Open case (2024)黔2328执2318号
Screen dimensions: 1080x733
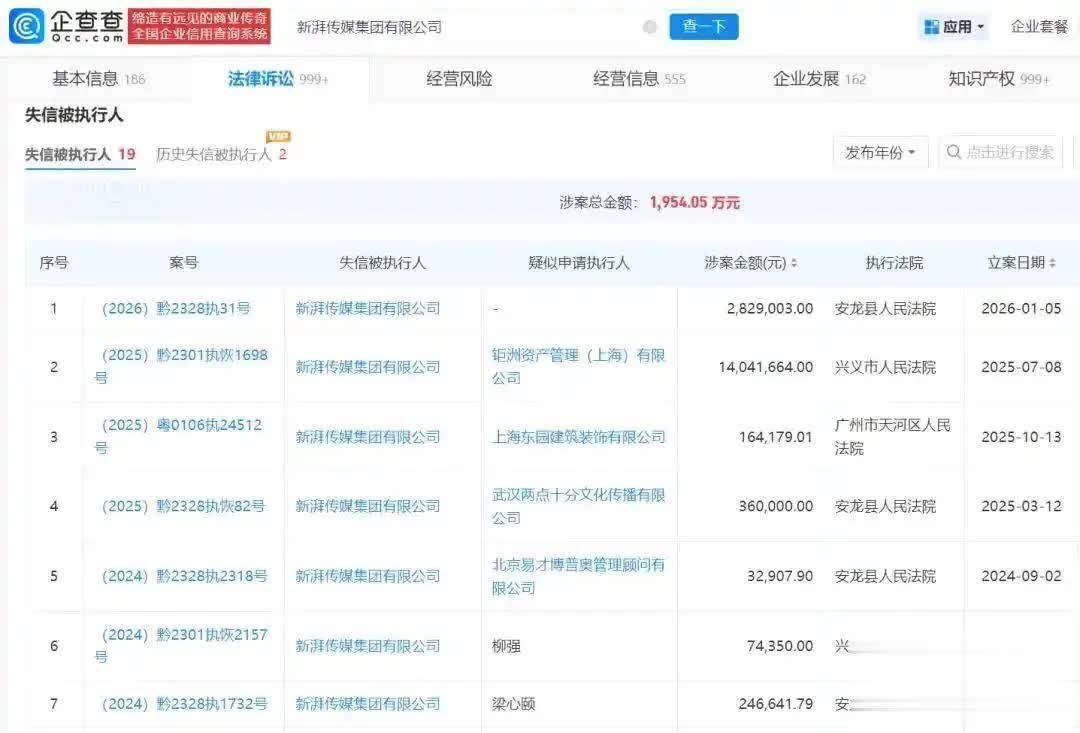click(x=185, y=576)
